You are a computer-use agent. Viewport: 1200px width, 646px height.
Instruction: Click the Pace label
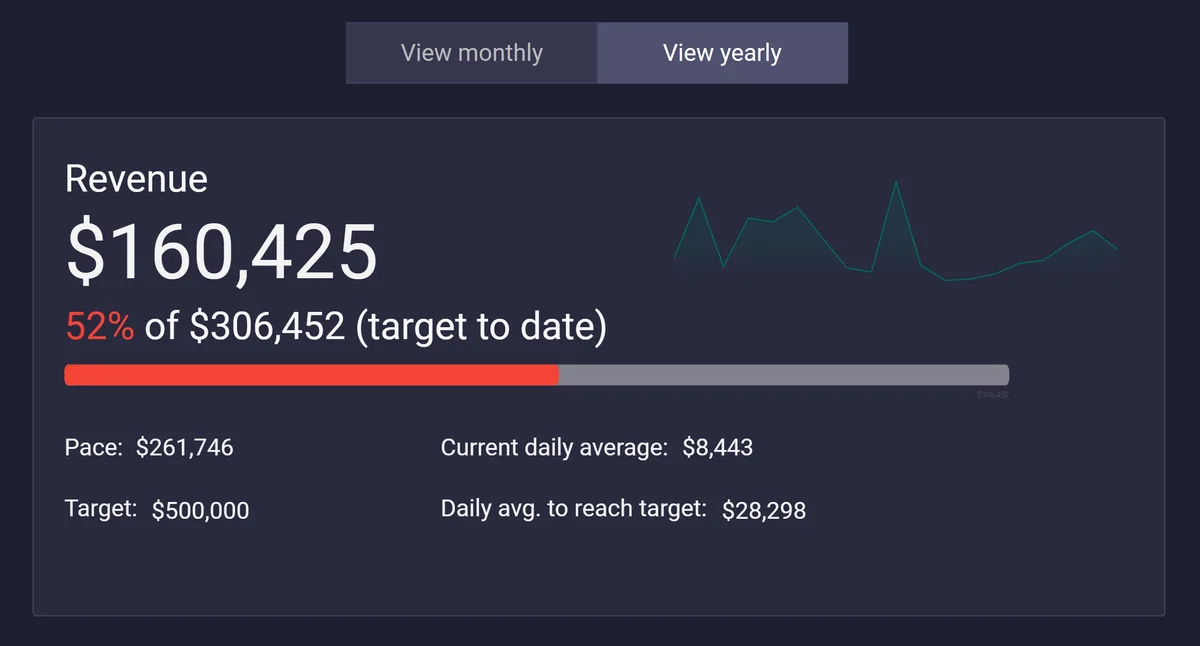coord(94,447)
